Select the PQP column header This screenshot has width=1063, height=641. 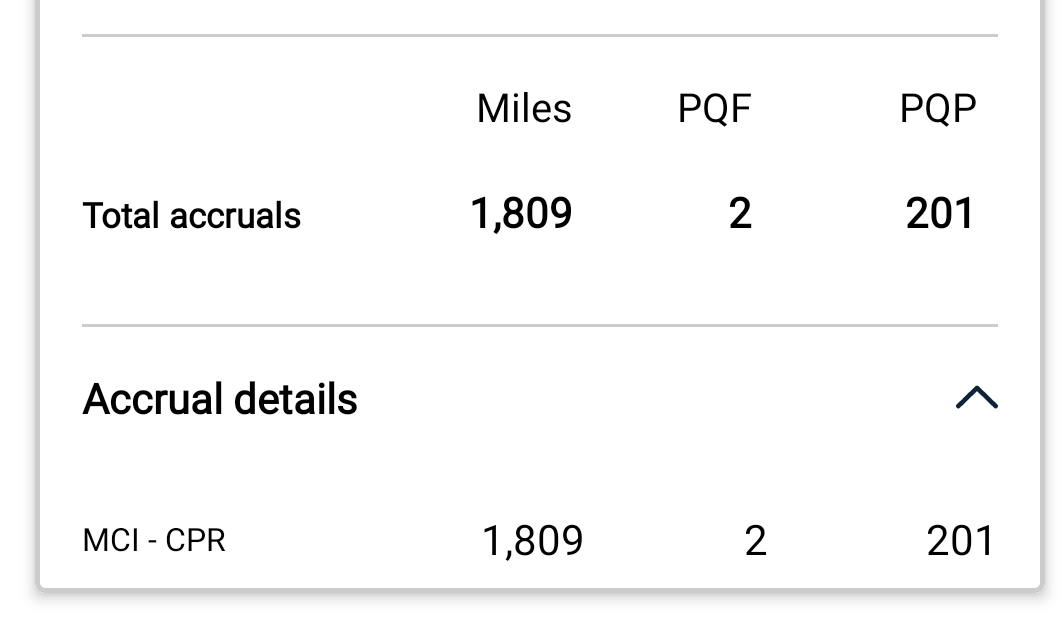(x=938, y=109)
